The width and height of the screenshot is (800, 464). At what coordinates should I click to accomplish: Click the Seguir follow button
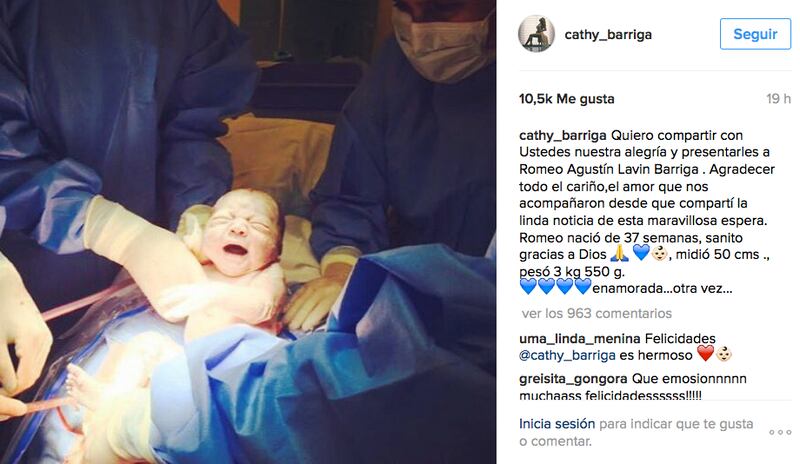[x=755, y=34]
